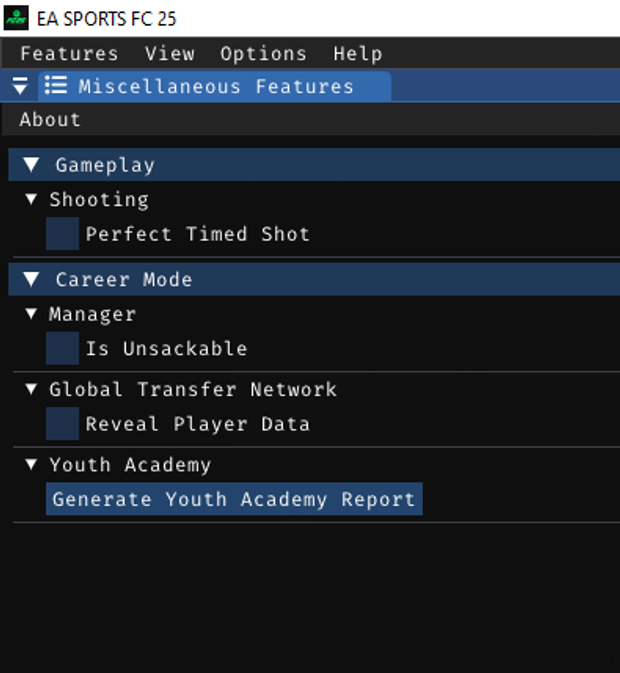Click the About menu item
The image size is (620, 673).
pyautogui.click(x=50, y=120)
